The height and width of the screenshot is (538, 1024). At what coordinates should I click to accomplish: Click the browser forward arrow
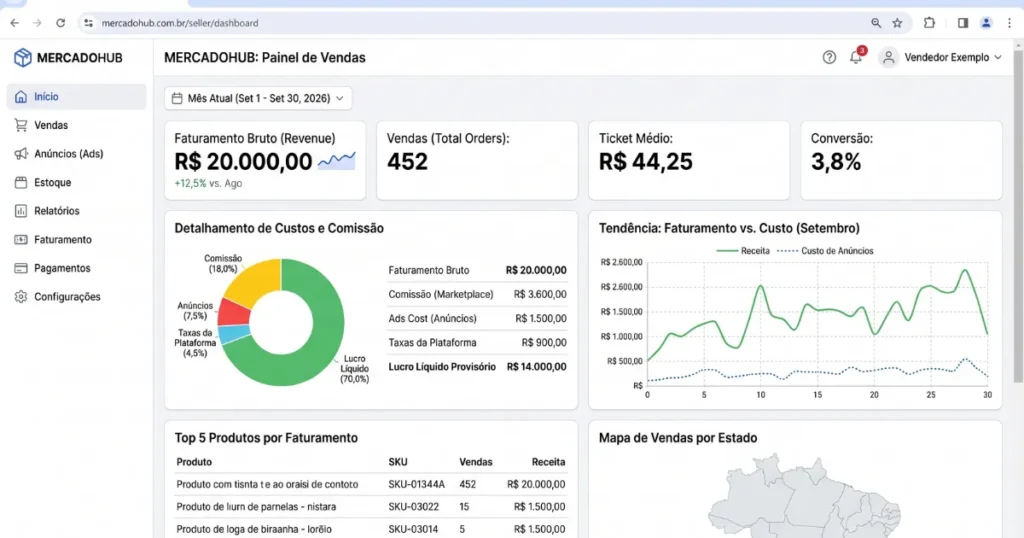[37, 23]
